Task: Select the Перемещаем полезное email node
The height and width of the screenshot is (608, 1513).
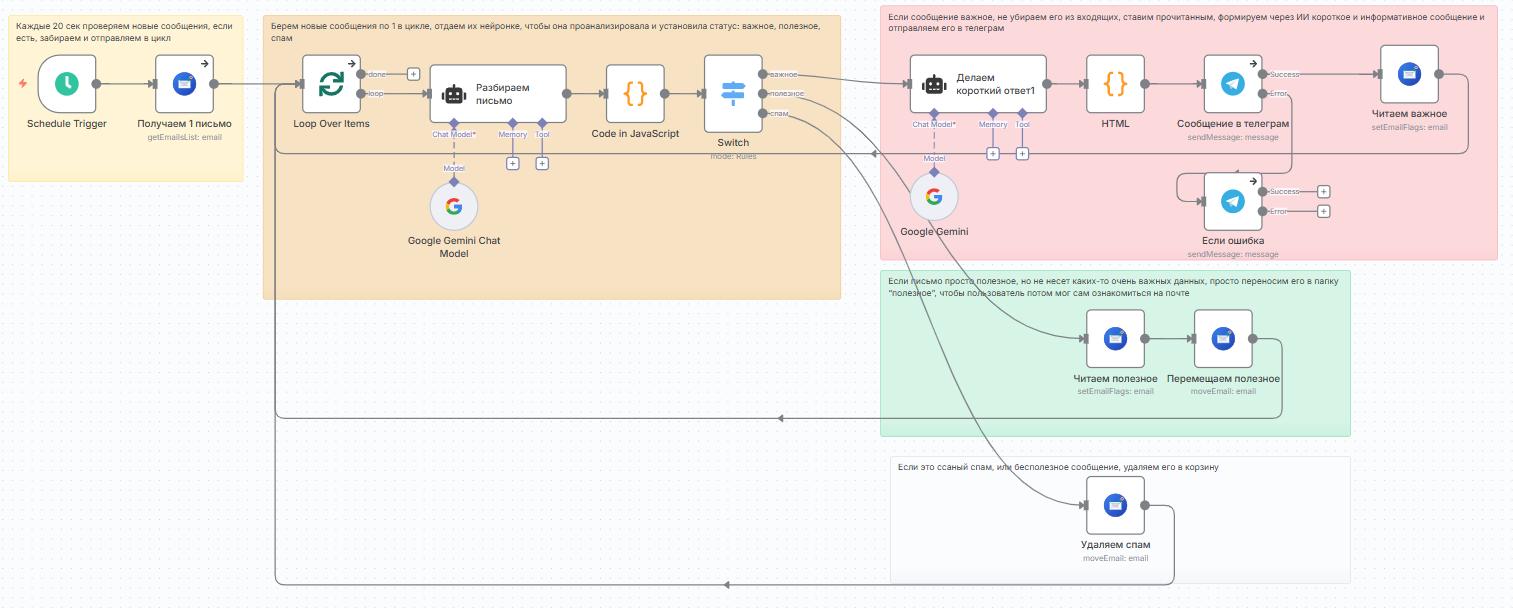Action: point(1222,339)
